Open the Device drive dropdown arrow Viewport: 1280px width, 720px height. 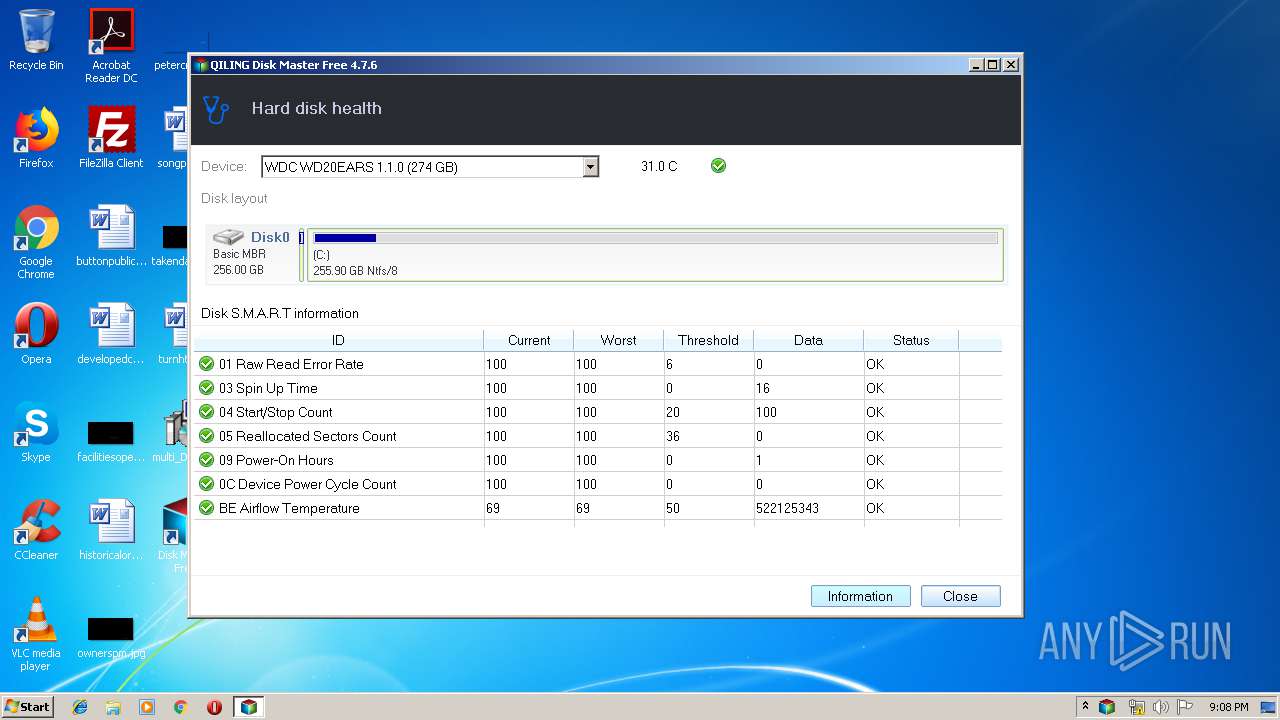click(590, 167)
